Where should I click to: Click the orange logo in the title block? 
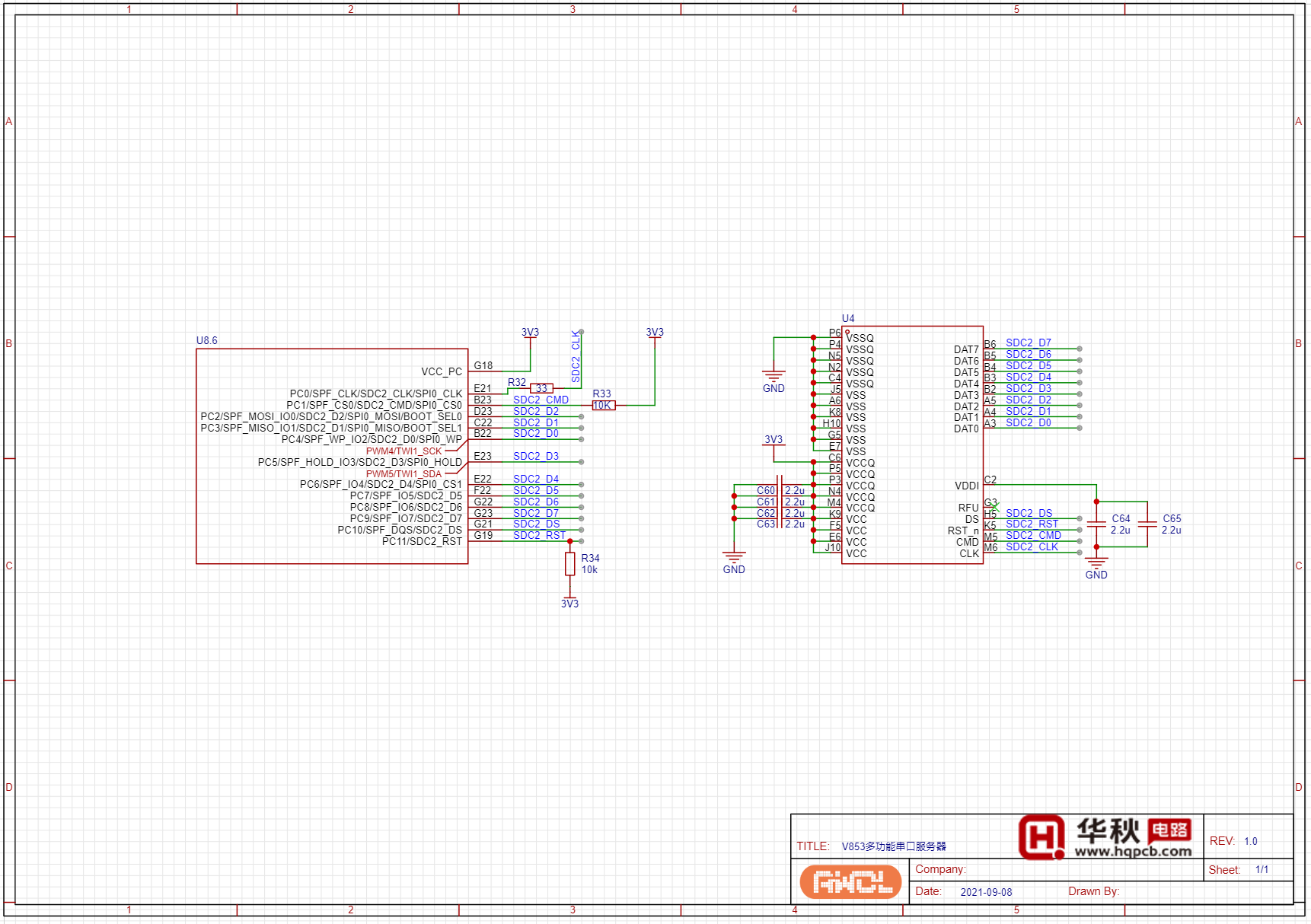click(x=850, y=882)
